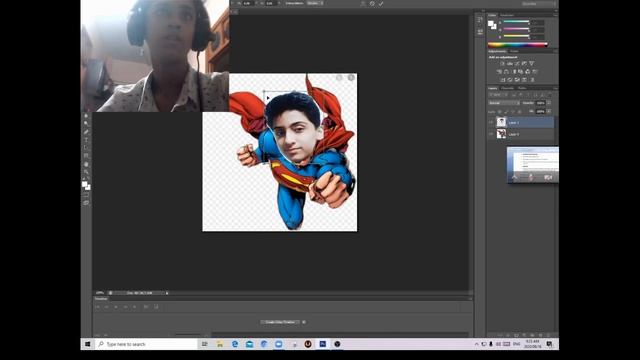Select the Timeline panel tab
This screenshot has width=640, height=360.
tap(101, 299)
